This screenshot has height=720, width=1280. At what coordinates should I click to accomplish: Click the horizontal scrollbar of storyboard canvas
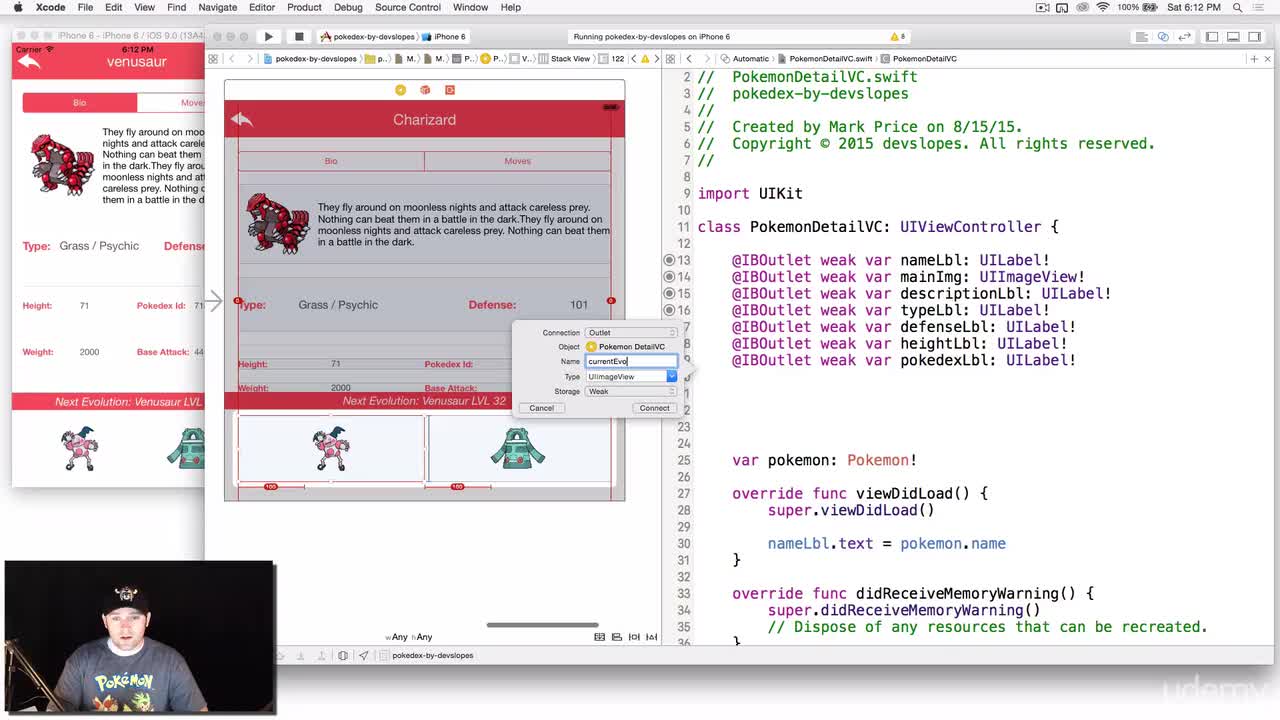542,625
